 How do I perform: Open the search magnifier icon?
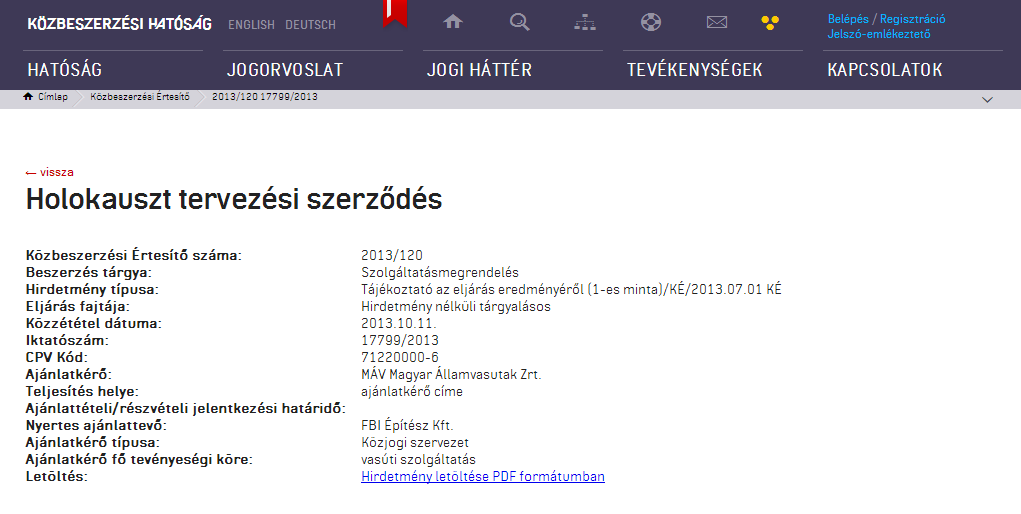(x=519, y=22)
